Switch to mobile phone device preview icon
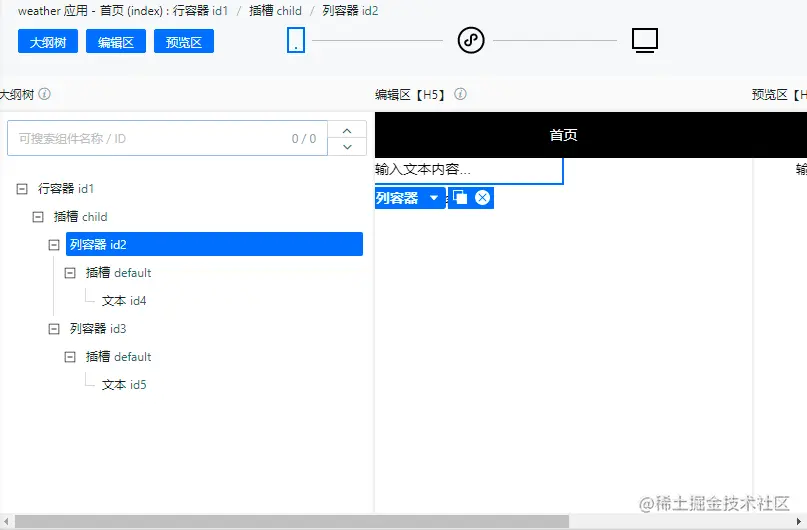 [296, 40]
